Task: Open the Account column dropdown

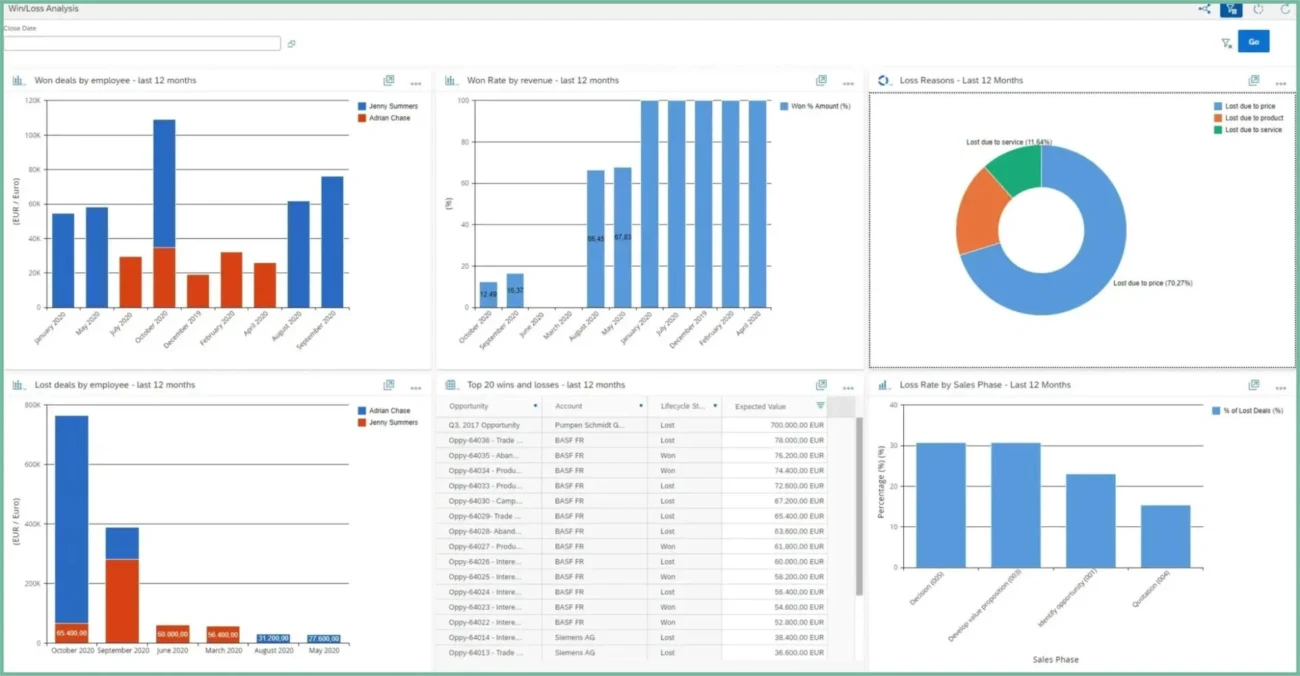Action: pos(641,406)
